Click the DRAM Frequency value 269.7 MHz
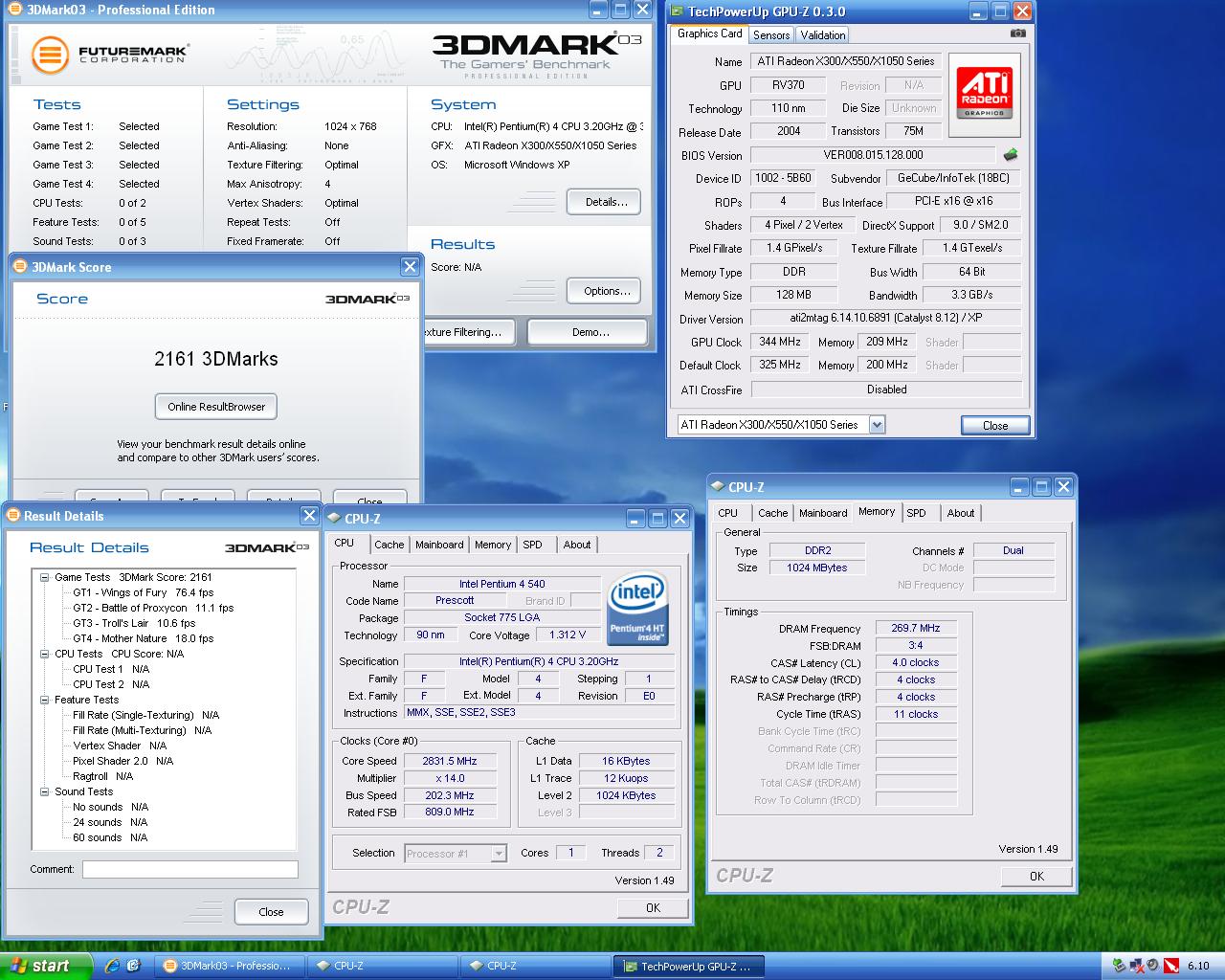 click(916, 629)
